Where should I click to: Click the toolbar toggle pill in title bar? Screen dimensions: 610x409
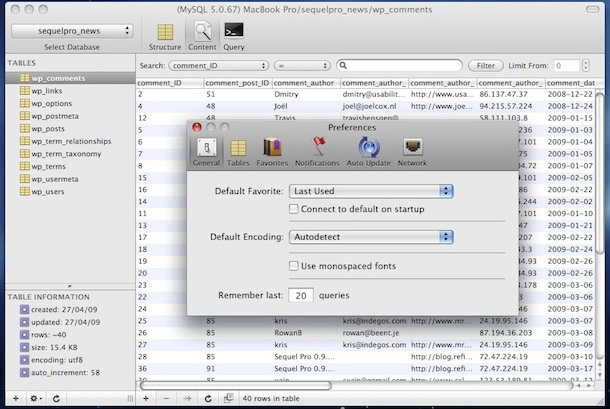[593, 9]
